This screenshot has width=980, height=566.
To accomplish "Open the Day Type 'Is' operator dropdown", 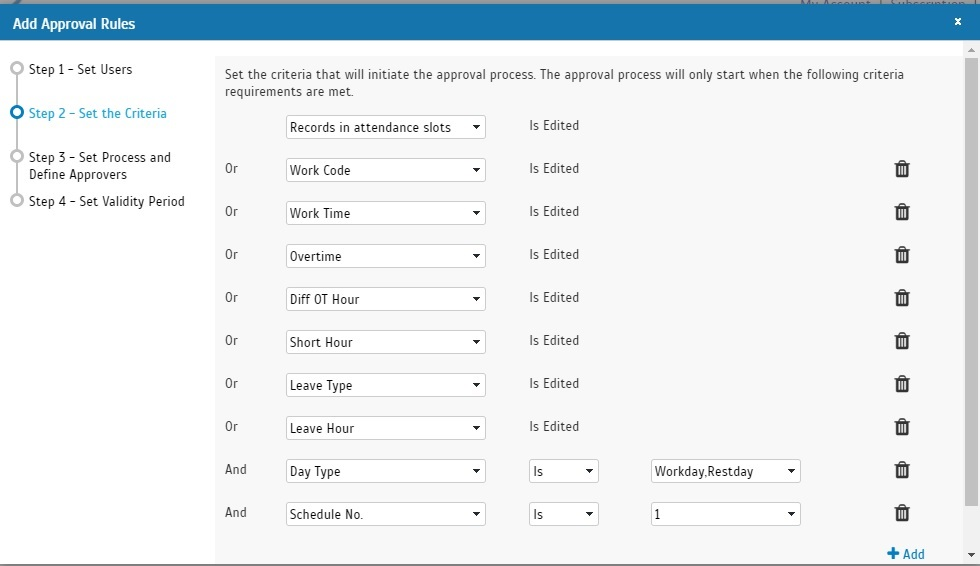I will [563, 471].
